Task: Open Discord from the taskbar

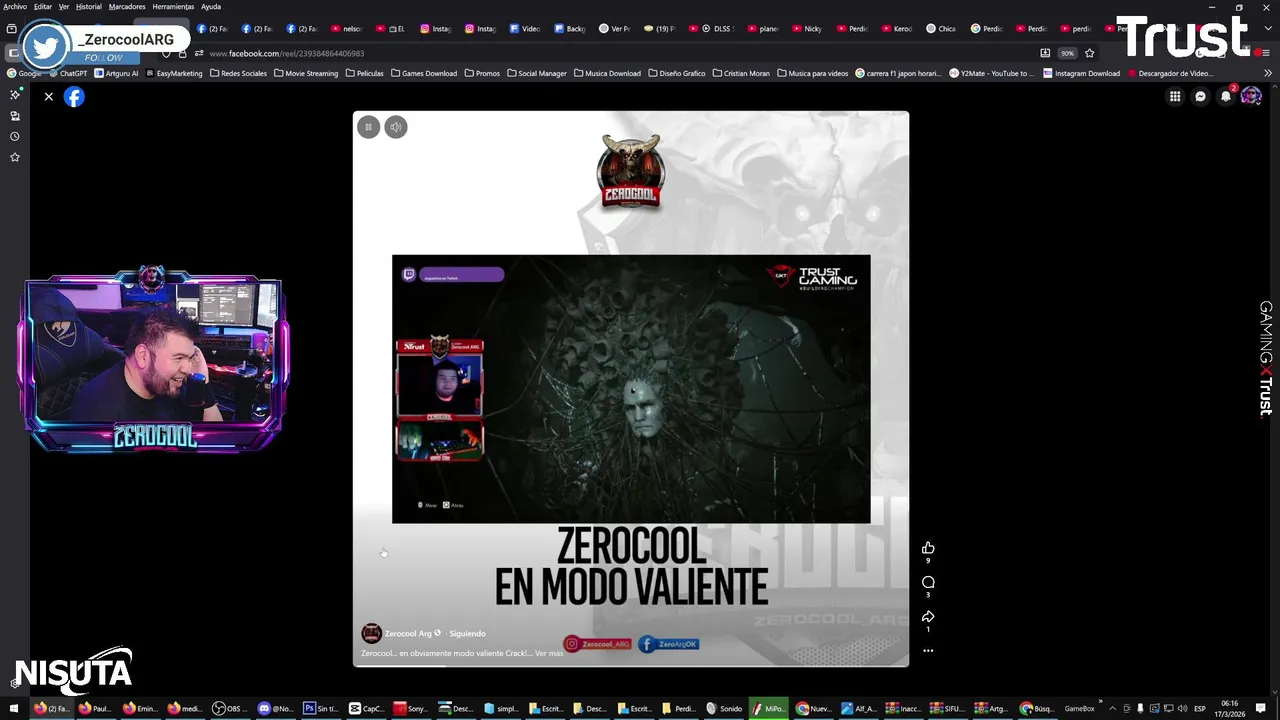Action: [x=275, y=708]
